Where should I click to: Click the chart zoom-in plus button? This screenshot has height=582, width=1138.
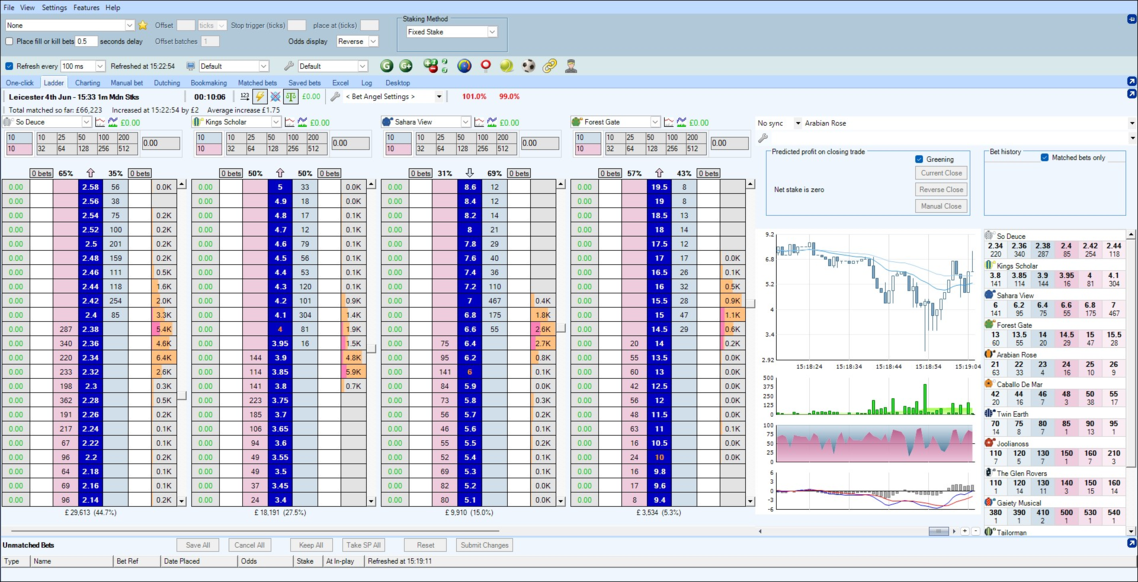point(965,531)
